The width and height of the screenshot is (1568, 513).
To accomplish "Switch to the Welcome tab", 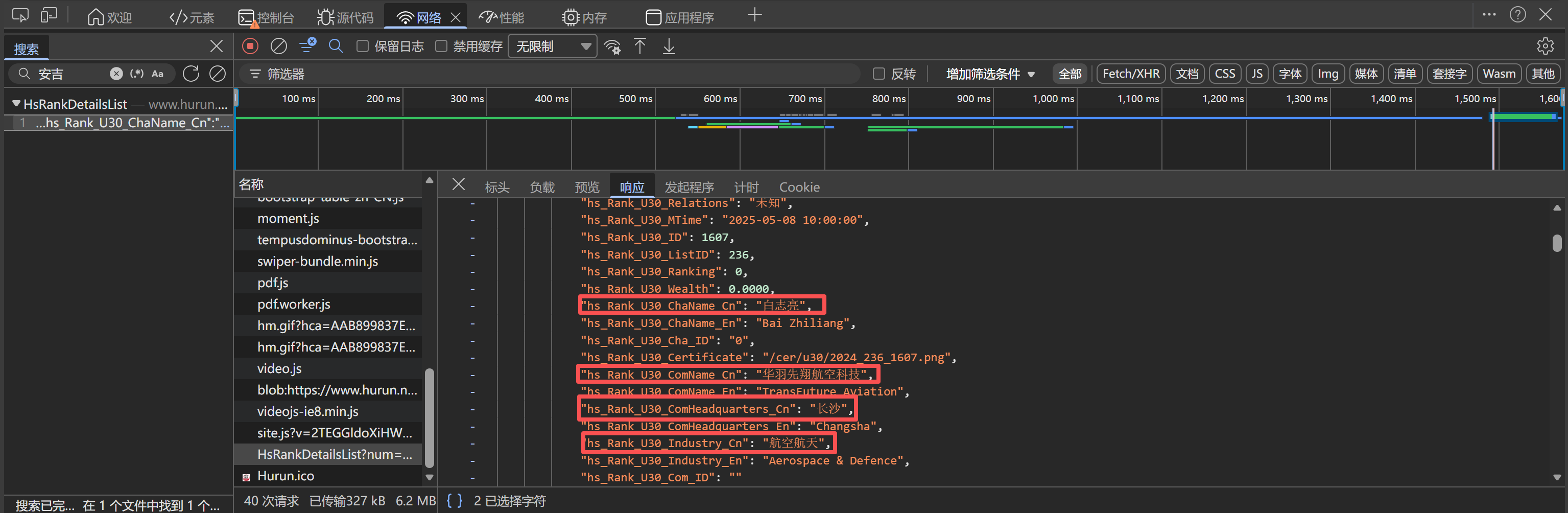I will point(110,18).
